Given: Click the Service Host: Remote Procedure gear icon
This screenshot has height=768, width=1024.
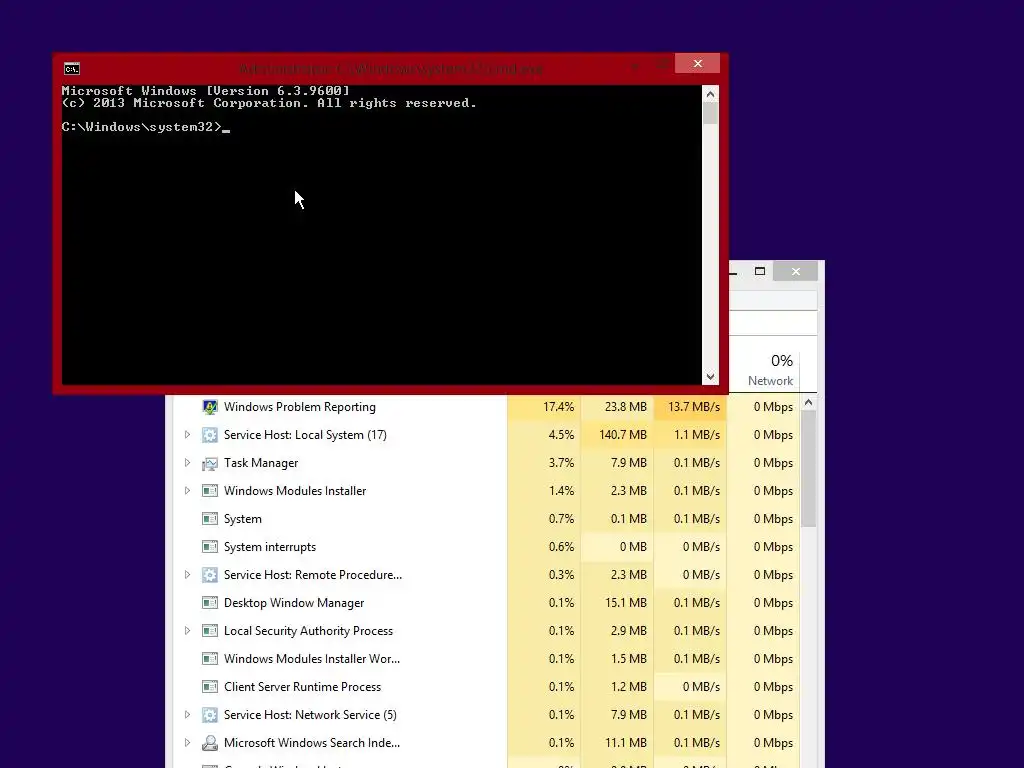Looking at the screenshot, I should point(210,575).
